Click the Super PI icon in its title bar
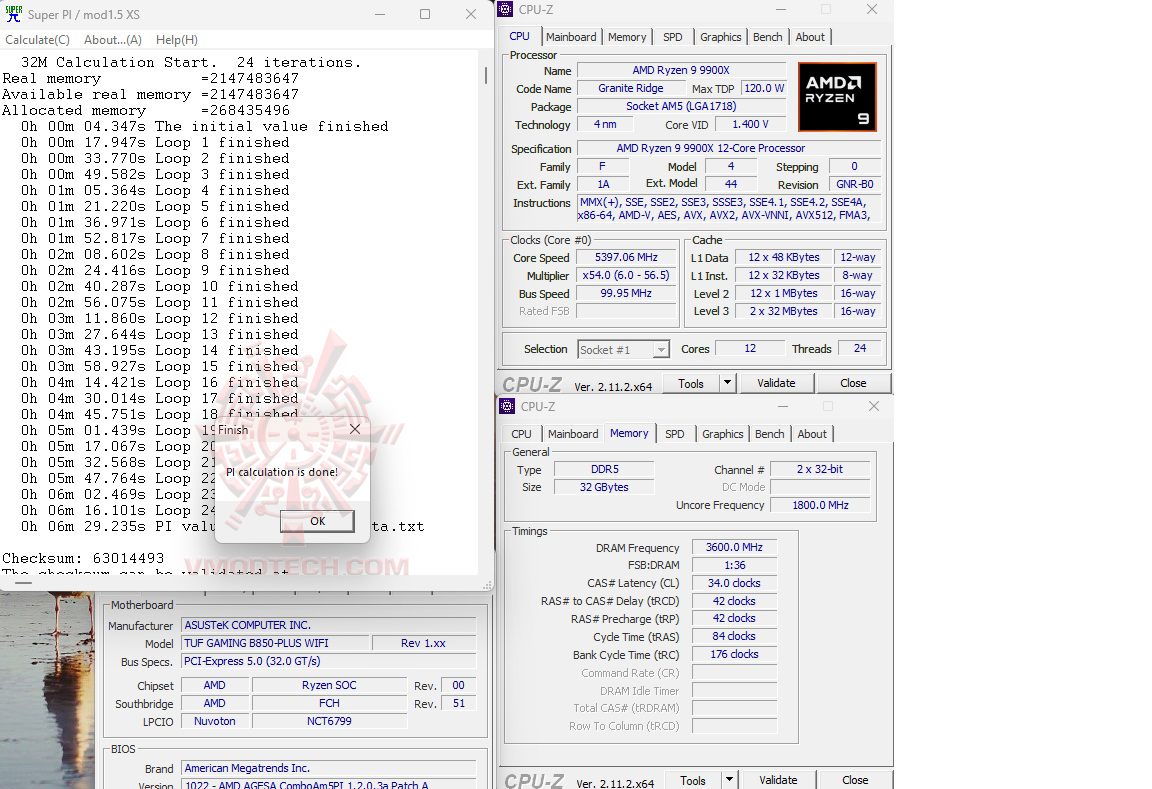 (14, 14)
